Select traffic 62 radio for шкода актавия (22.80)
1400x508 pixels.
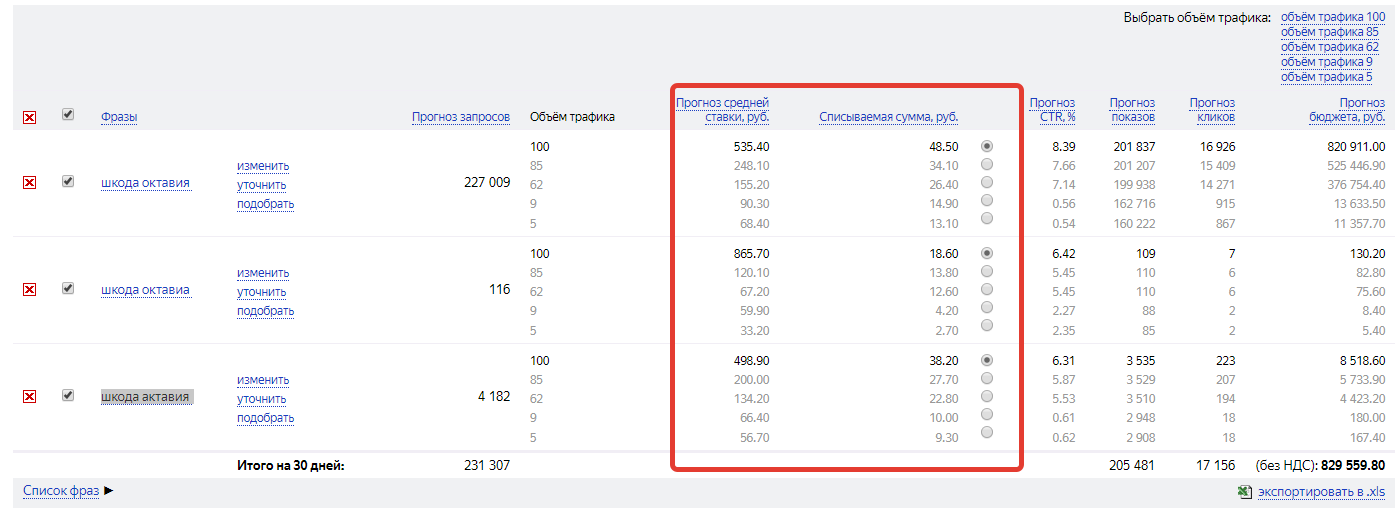(987, 396)
